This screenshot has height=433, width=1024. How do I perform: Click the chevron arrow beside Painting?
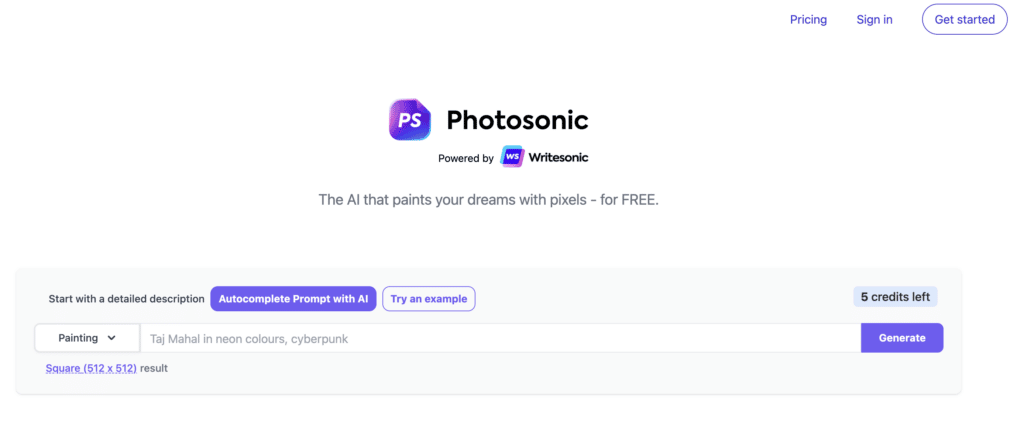(x=111, y=338)
